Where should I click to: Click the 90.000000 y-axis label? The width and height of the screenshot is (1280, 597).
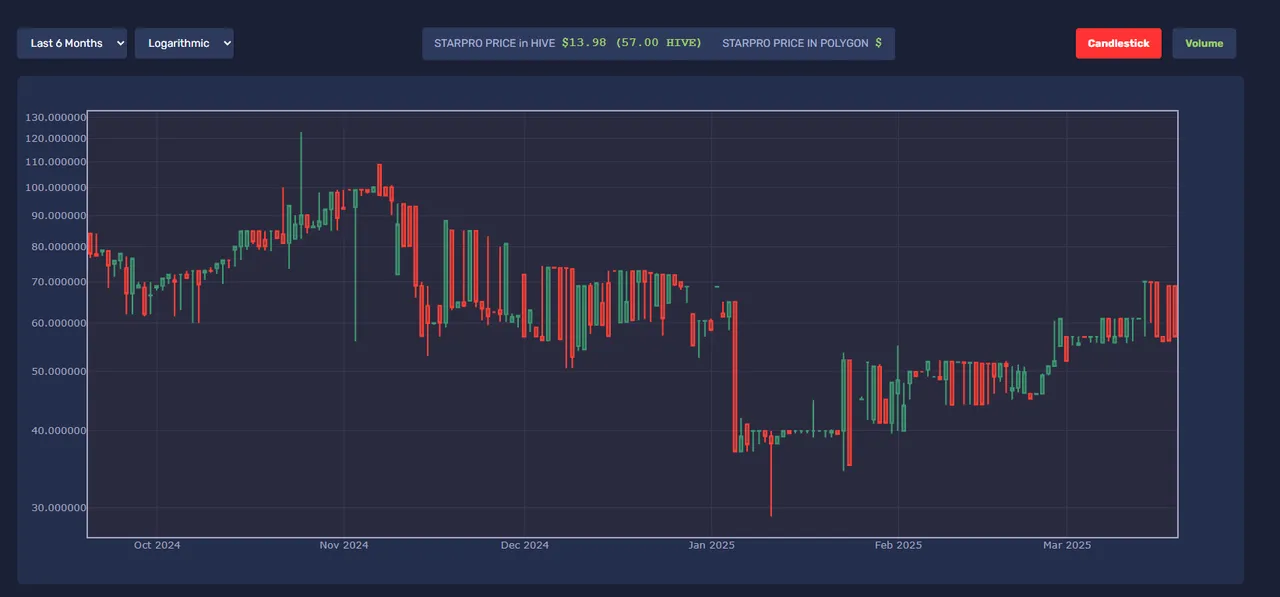(60, 215)
